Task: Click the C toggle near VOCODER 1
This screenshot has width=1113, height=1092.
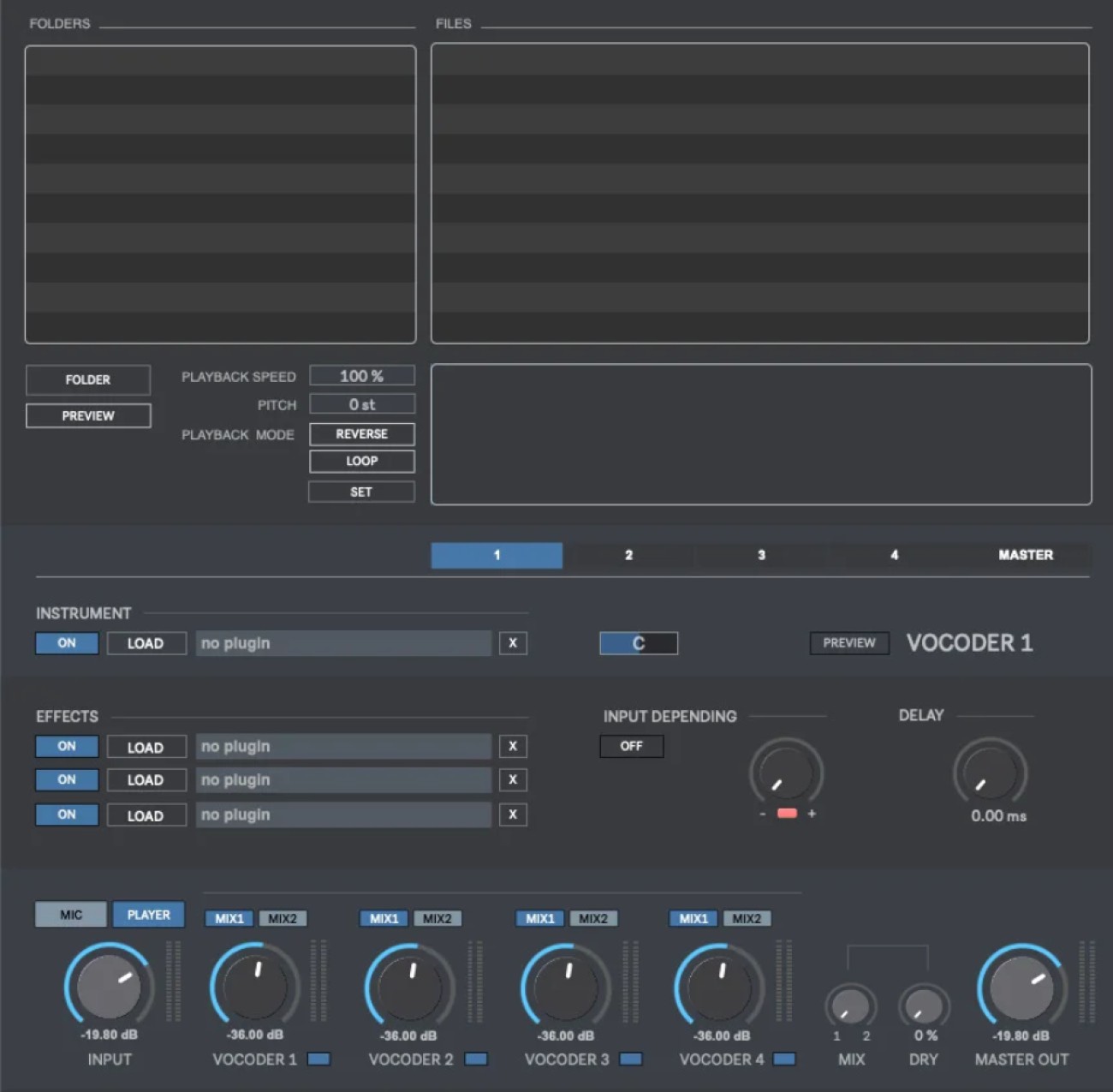Action: click(x=638, y=642)
